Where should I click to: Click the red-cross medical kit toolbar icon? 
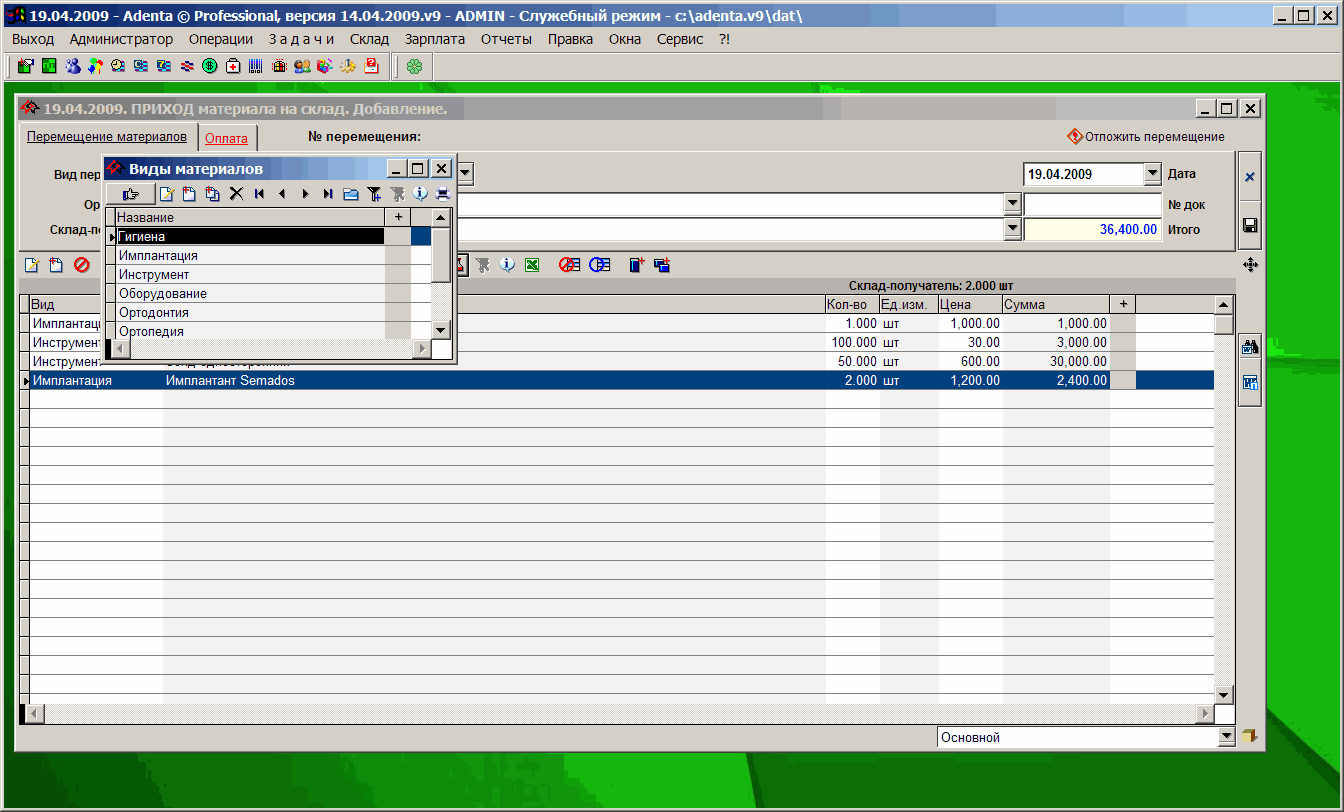tap(233, 66)
